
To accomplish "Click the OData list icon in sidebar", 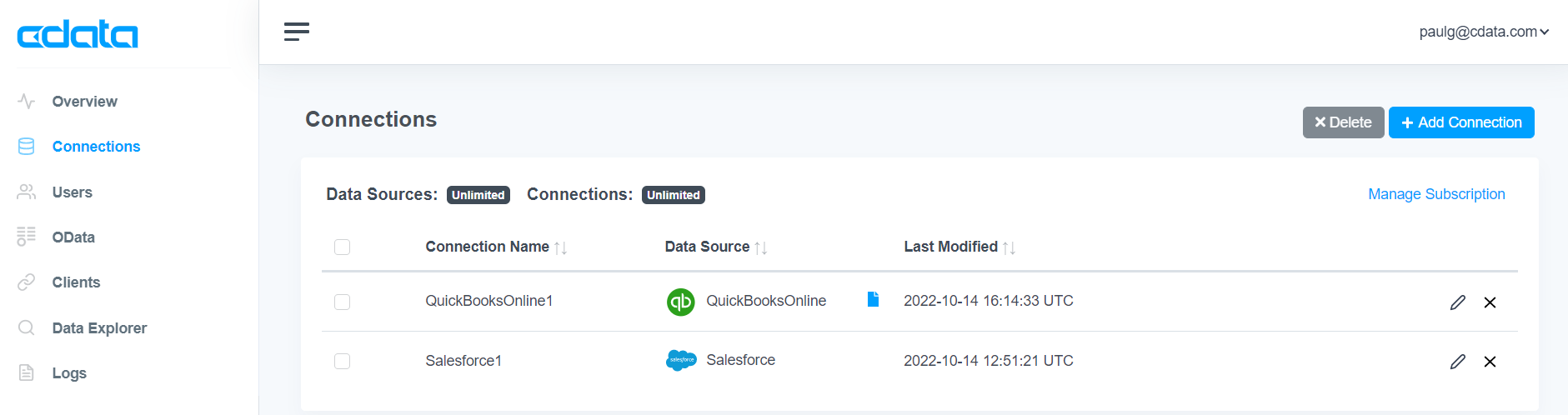I will coord(27,237).
